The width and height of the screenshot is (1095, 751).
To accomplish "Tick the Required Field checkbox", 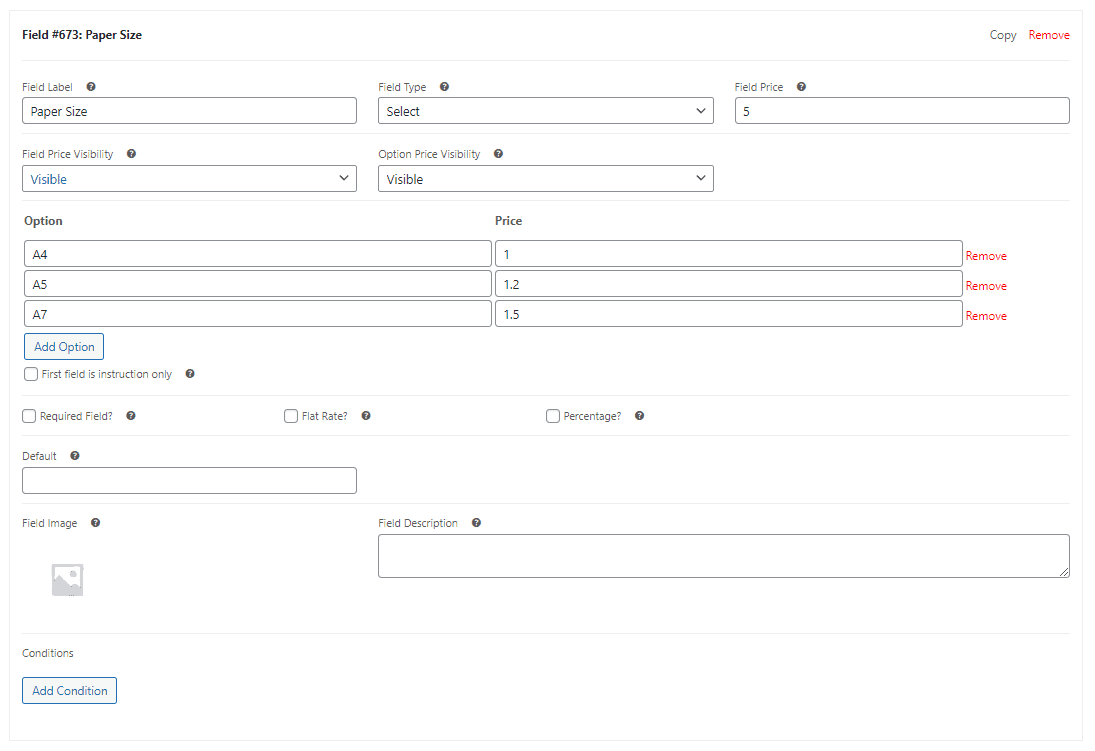I will 29,416.
